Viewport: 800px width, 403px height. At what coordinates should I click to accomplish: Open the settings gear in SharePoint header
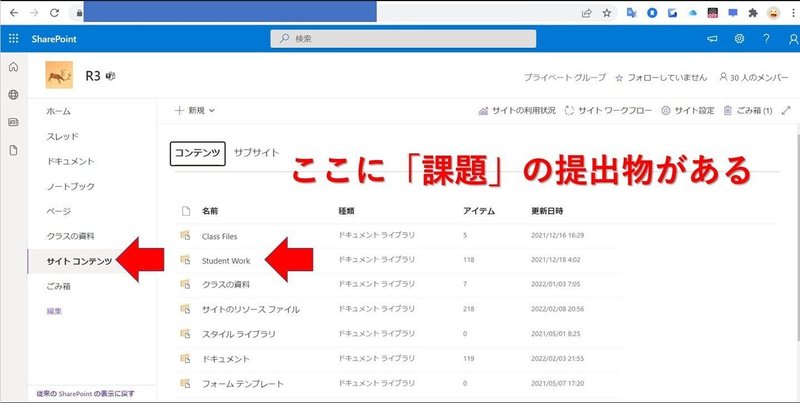click(739, 39)
